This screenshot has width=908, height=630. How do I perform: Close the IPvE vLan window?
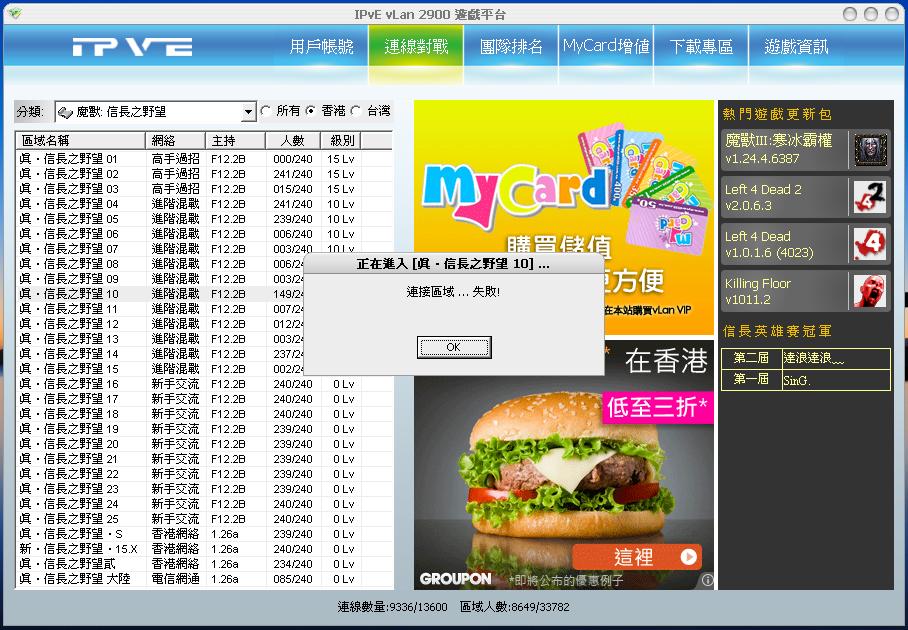click(x=892, y=14)
